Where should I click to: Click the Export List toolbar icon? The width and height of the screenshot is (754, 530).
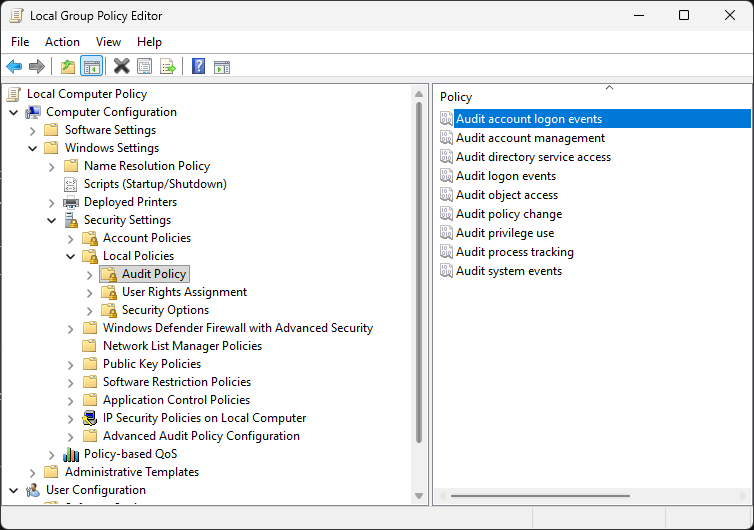point(168,67)
